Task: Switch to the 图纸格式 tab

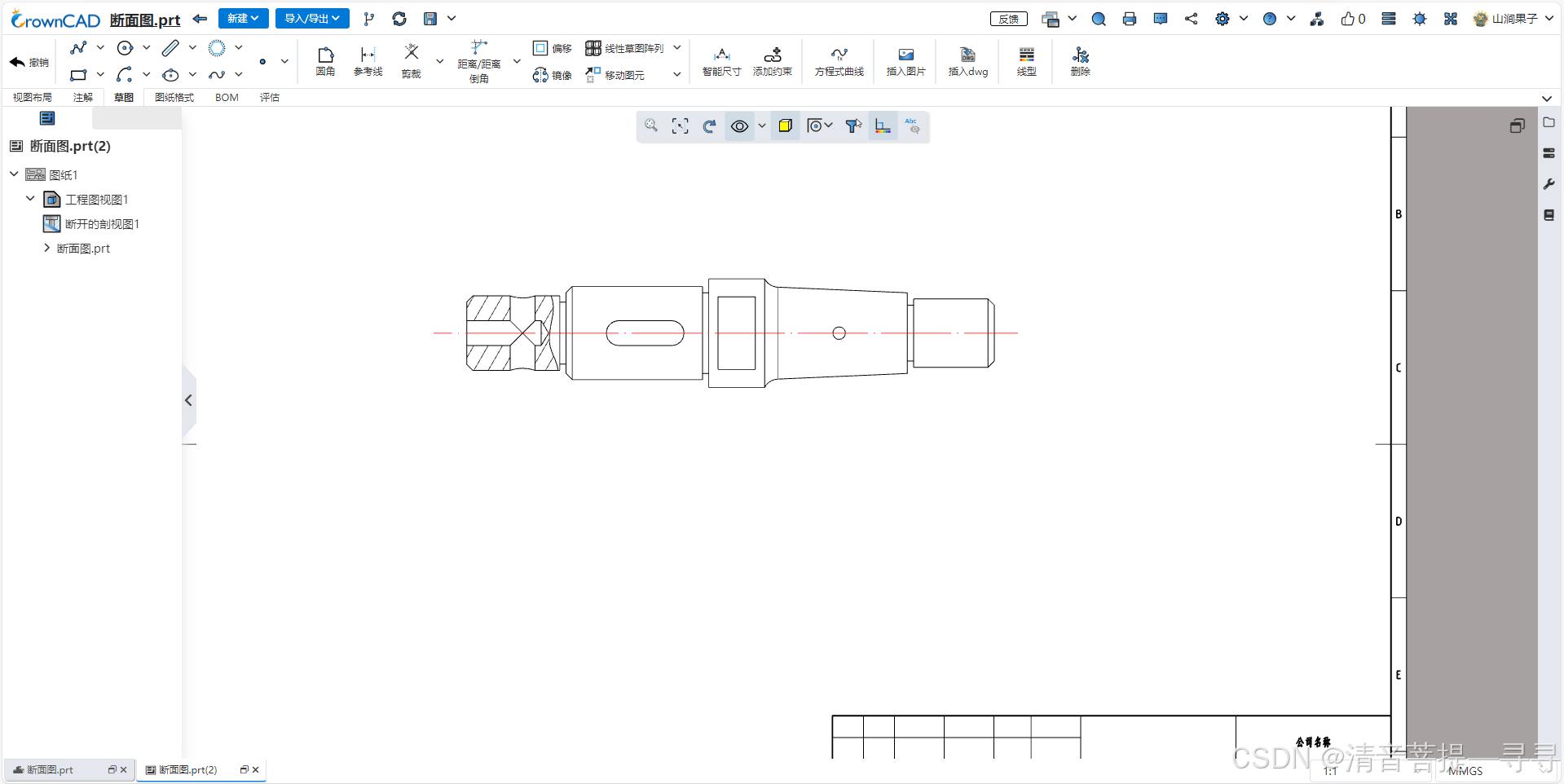Action: (174, 98)
